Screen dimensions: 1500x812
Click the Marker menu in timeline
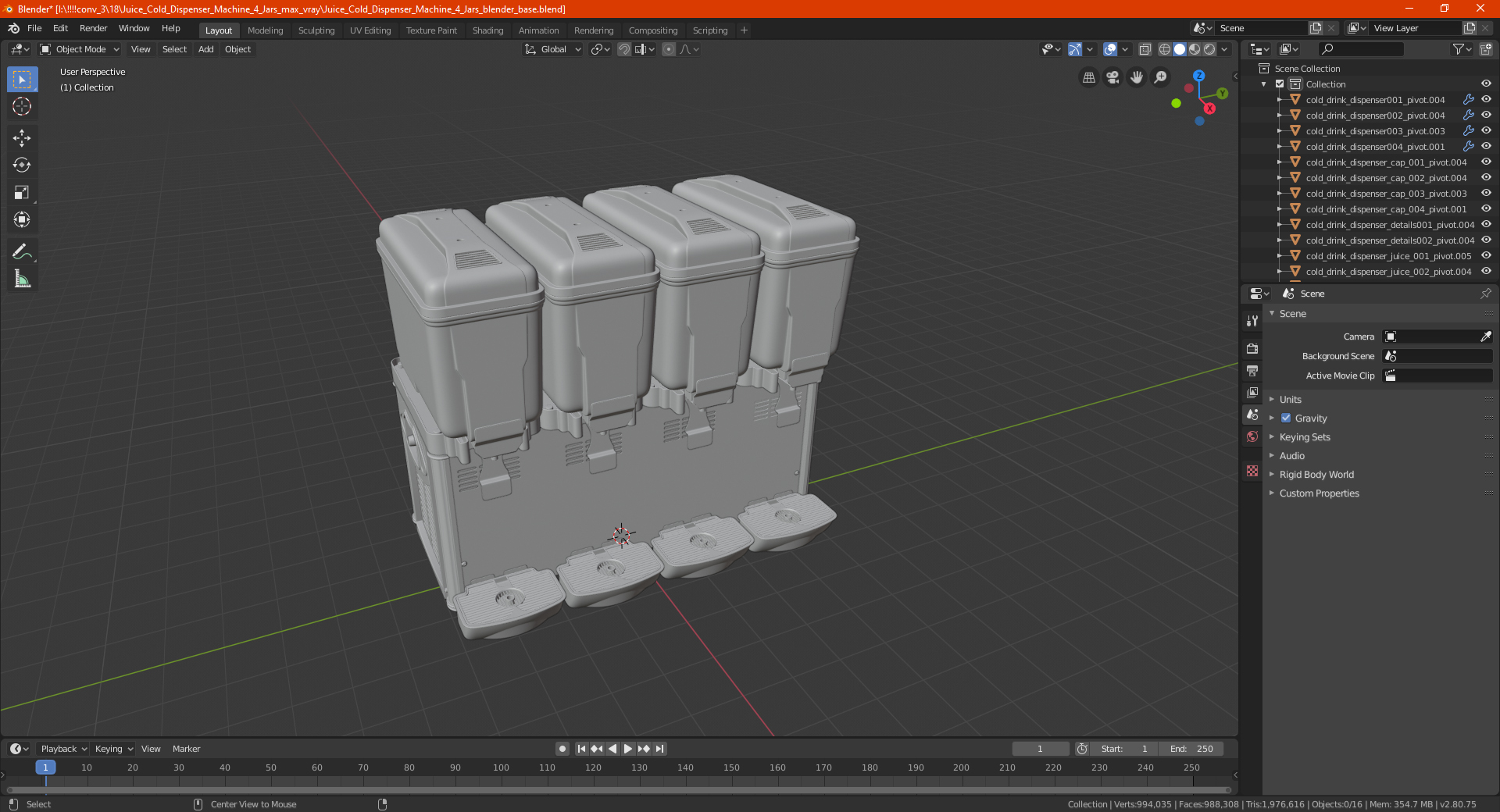point(186,749)
